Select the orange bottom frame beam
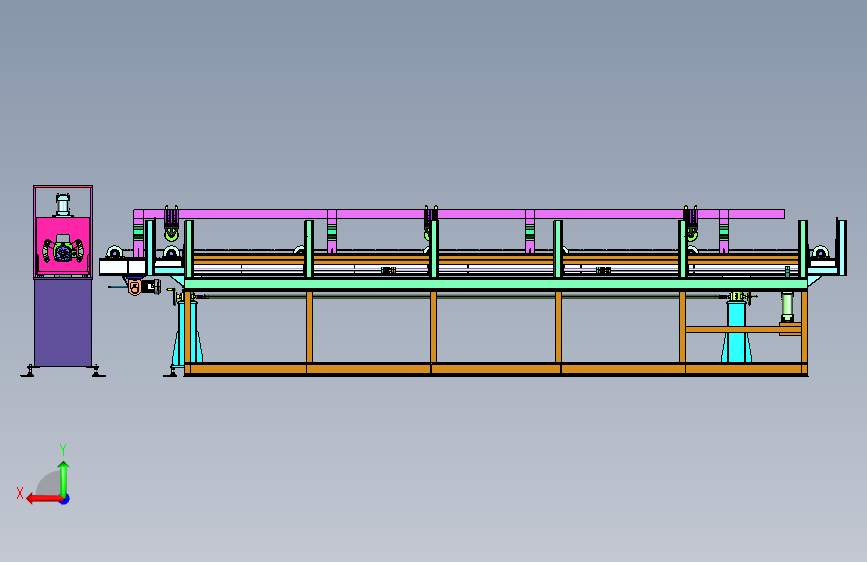This screenshot has width=867, height=562. pos(496,369)
